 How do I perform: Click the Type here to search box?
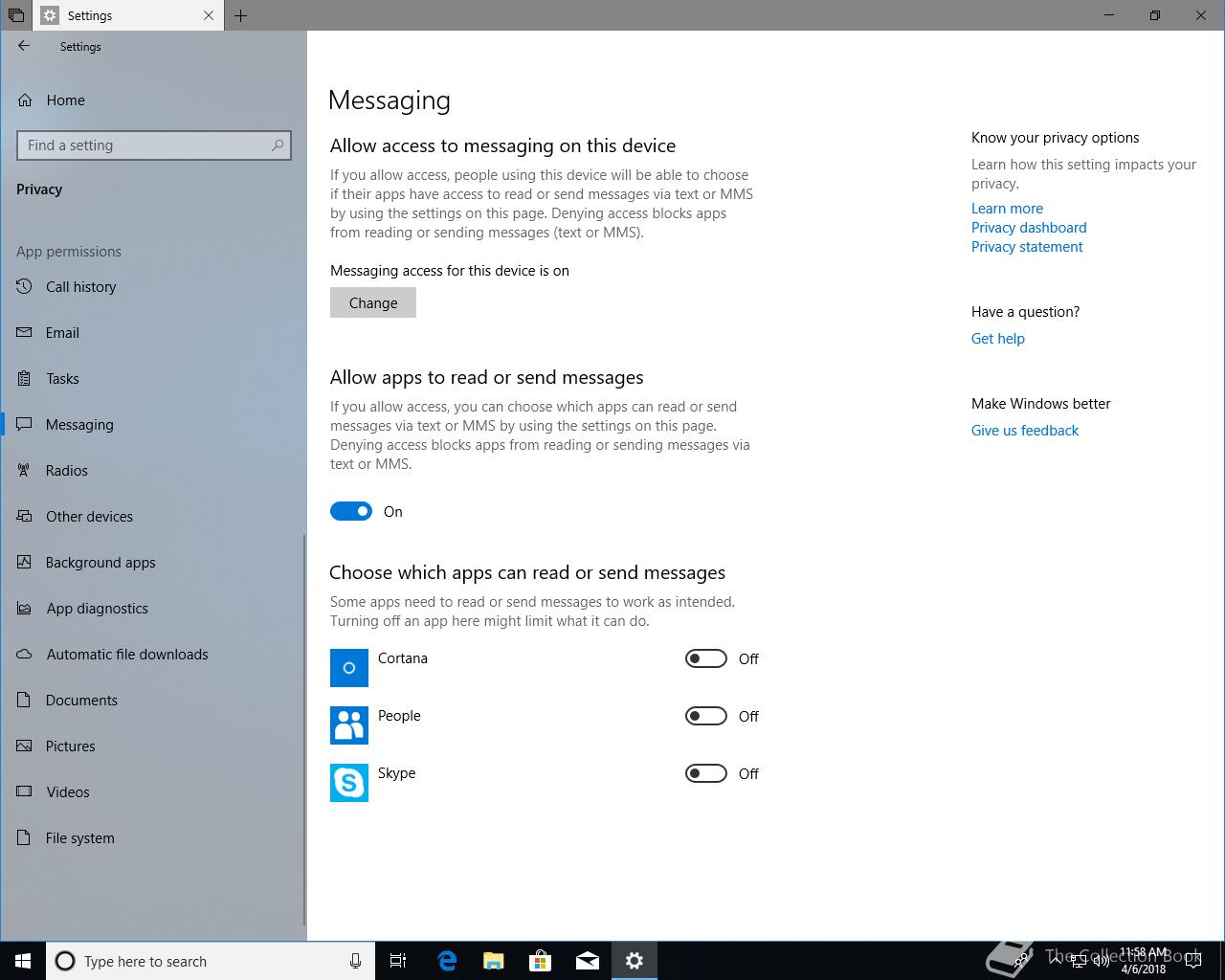point(211,961)
